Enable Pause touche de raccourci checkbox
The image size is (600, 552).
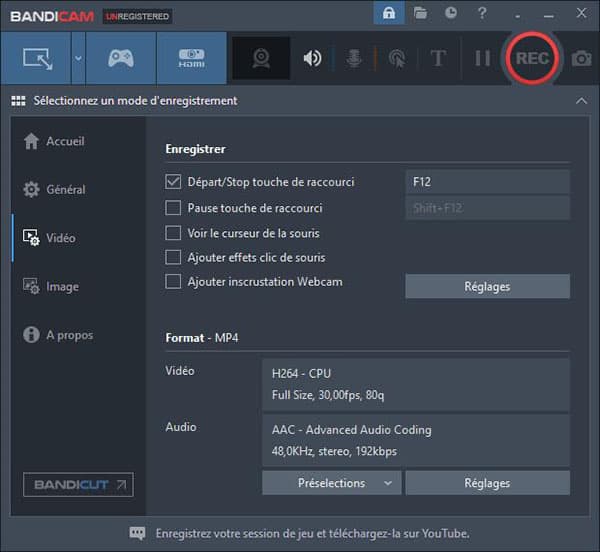173,208
